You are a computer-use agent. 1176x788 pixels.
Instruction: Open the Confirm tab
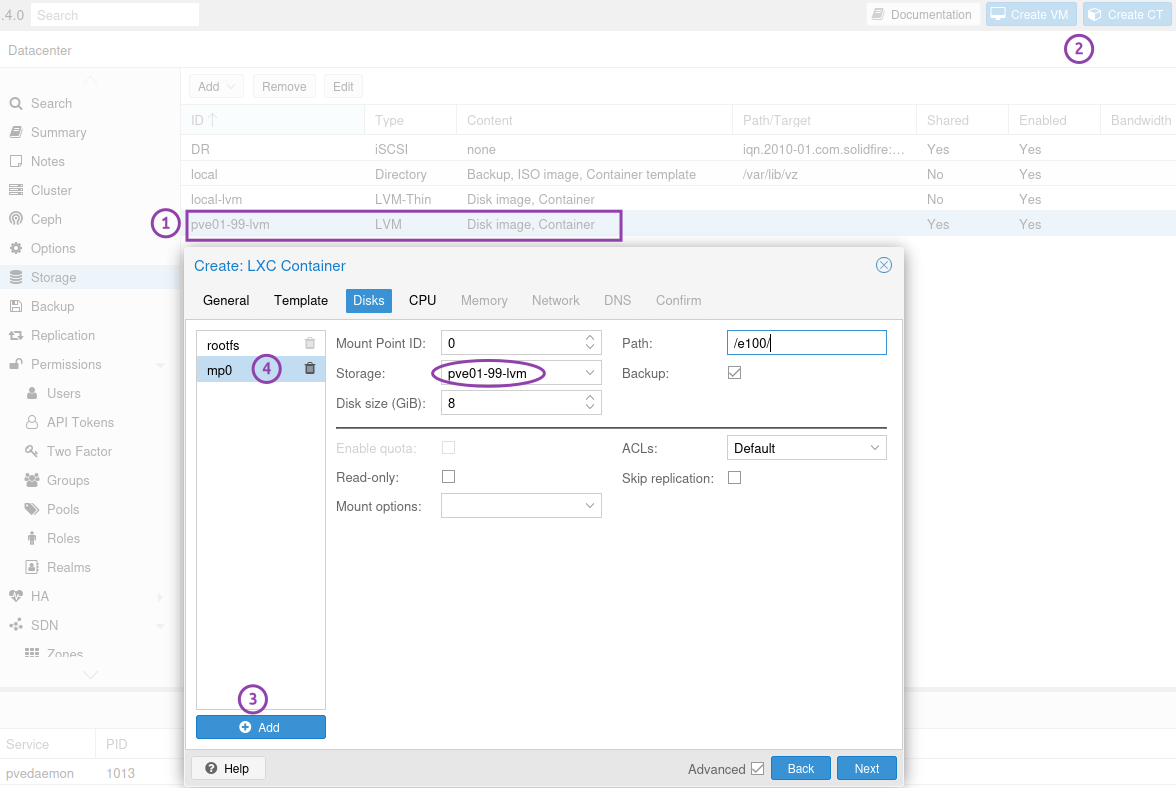pyautogui.click(x=678, y=300)
